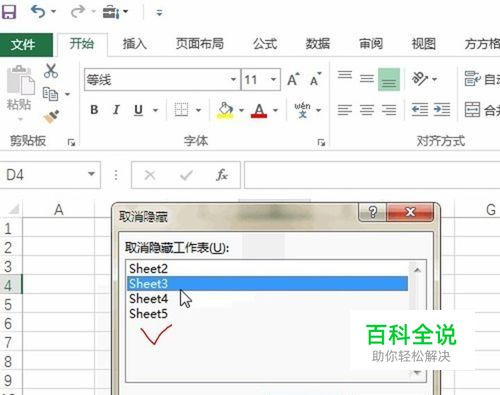This screenshot has height=395, width=500.
Task: Apply cell borders with the borders icon
Action: (181, 110)
